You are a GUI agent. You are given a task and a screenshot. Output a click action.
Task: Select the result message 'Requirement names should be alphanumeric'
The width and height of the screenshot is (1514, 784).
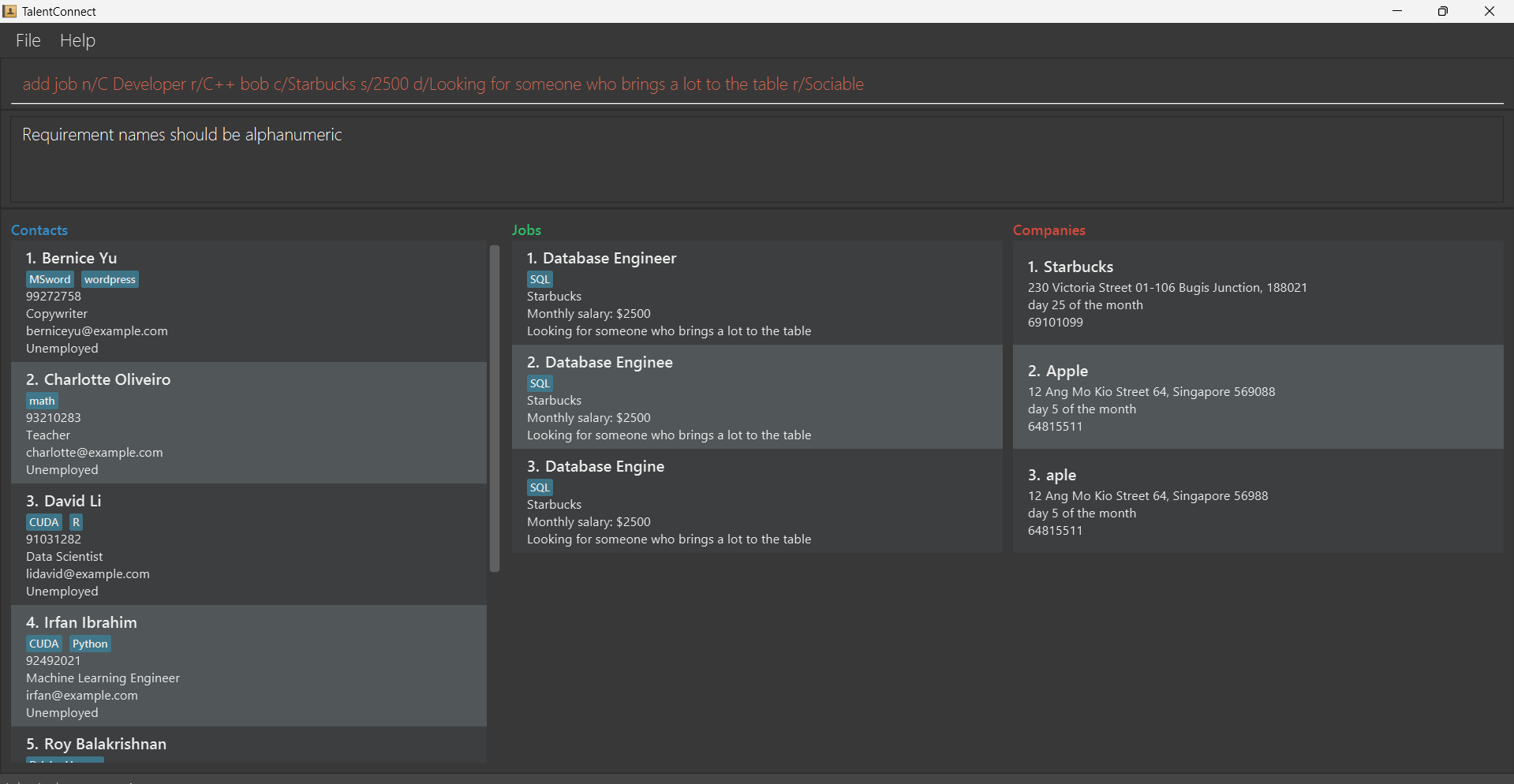(x=182, y=135)
